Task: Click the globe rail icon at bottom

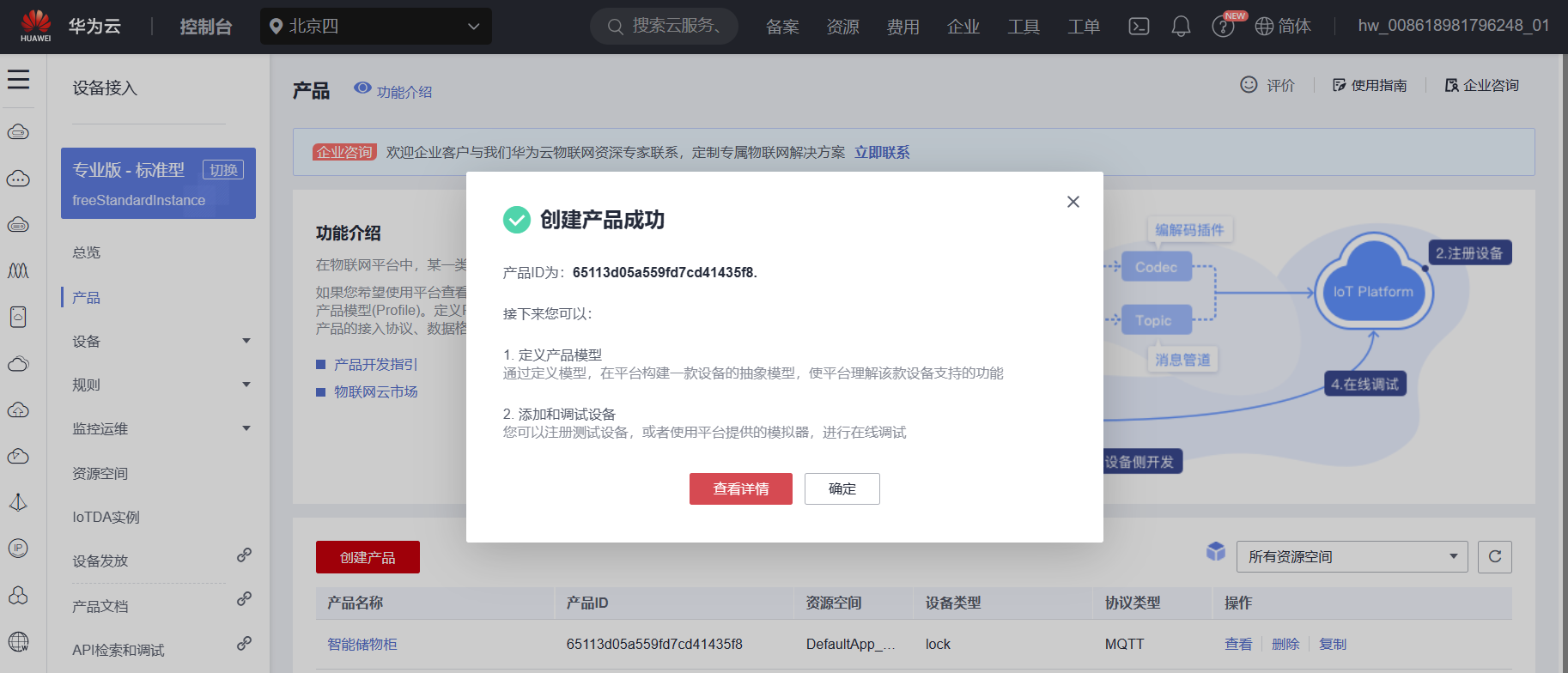Action: pos(18,641)
